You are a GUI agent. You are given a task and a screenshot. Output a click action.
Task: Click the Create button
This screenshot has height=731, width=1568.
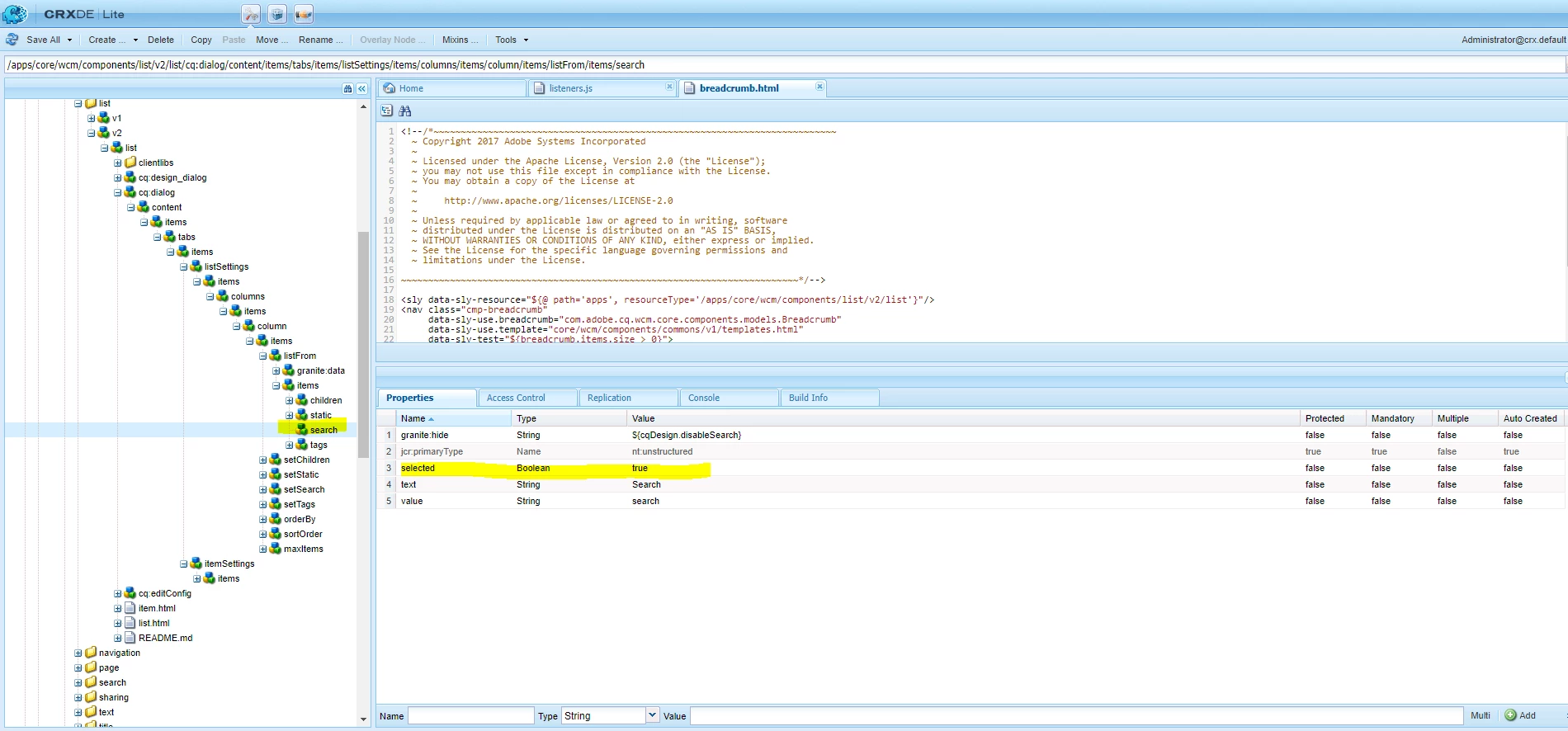[107, 40]
